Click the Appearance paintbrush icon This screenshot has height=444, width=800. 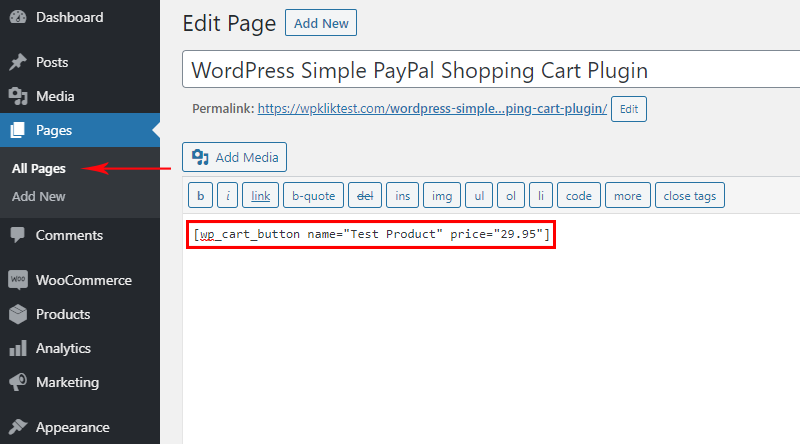(18, 427)
